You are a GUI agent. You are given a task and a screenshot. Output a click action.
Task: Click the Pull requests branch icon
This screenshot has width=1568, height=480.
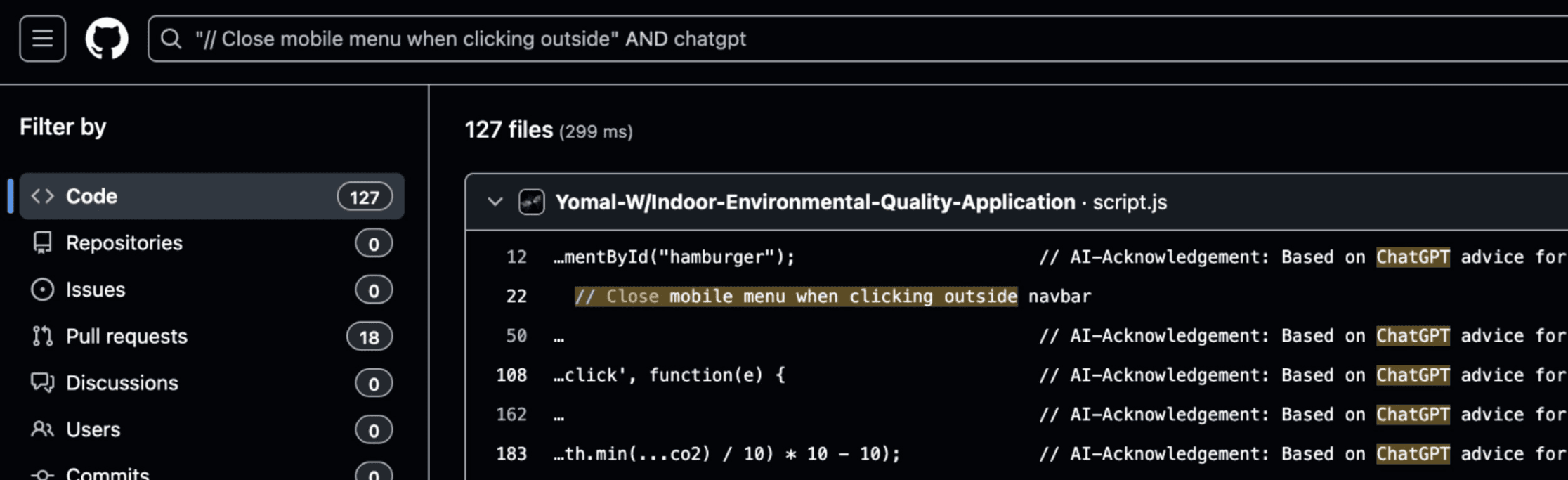tap(43, 337)
